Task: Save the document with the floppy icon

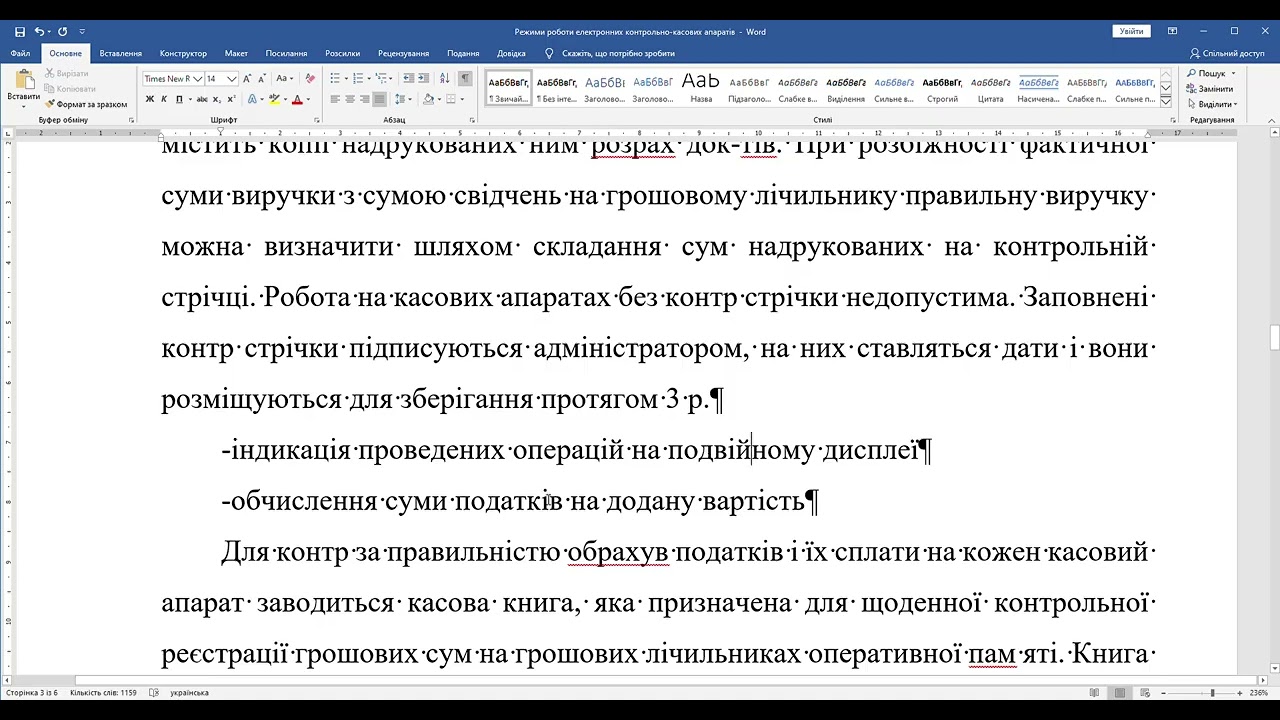Action: 20,32
